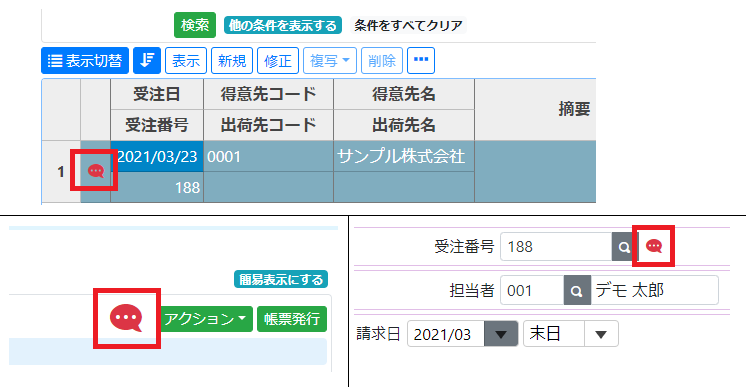The height and width of the screenshot is (387, 746).
Task: Toggle 簡易表示にする view
Action: point(281,279)
